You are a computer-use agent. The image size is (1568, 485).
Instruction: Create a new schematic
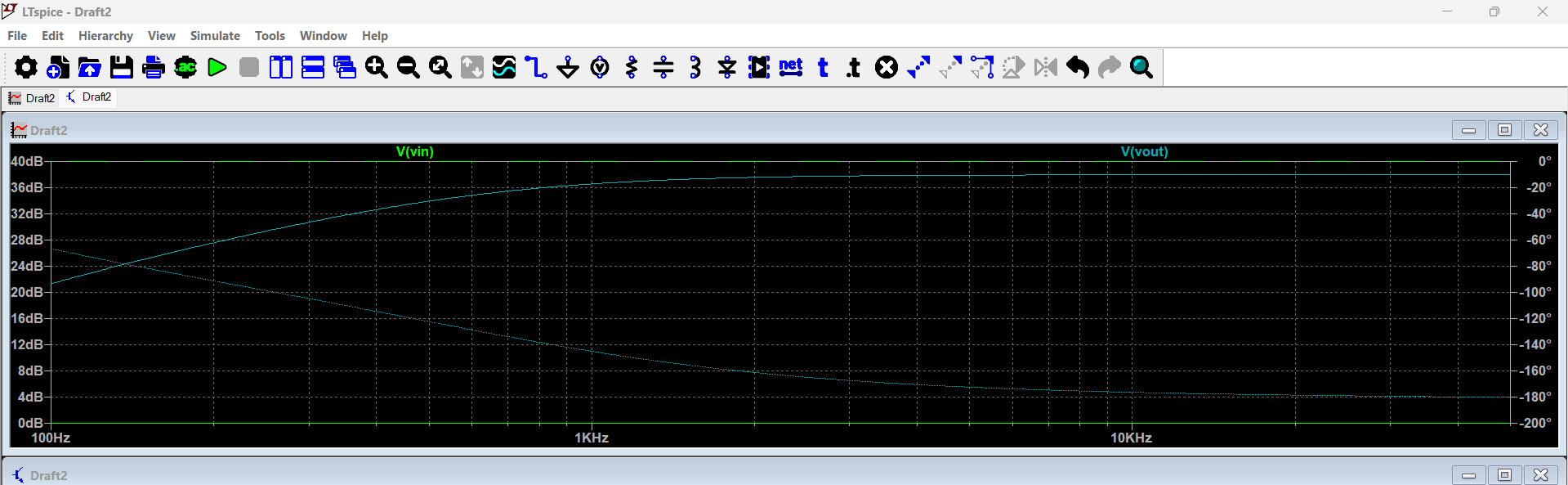(57, 67)
